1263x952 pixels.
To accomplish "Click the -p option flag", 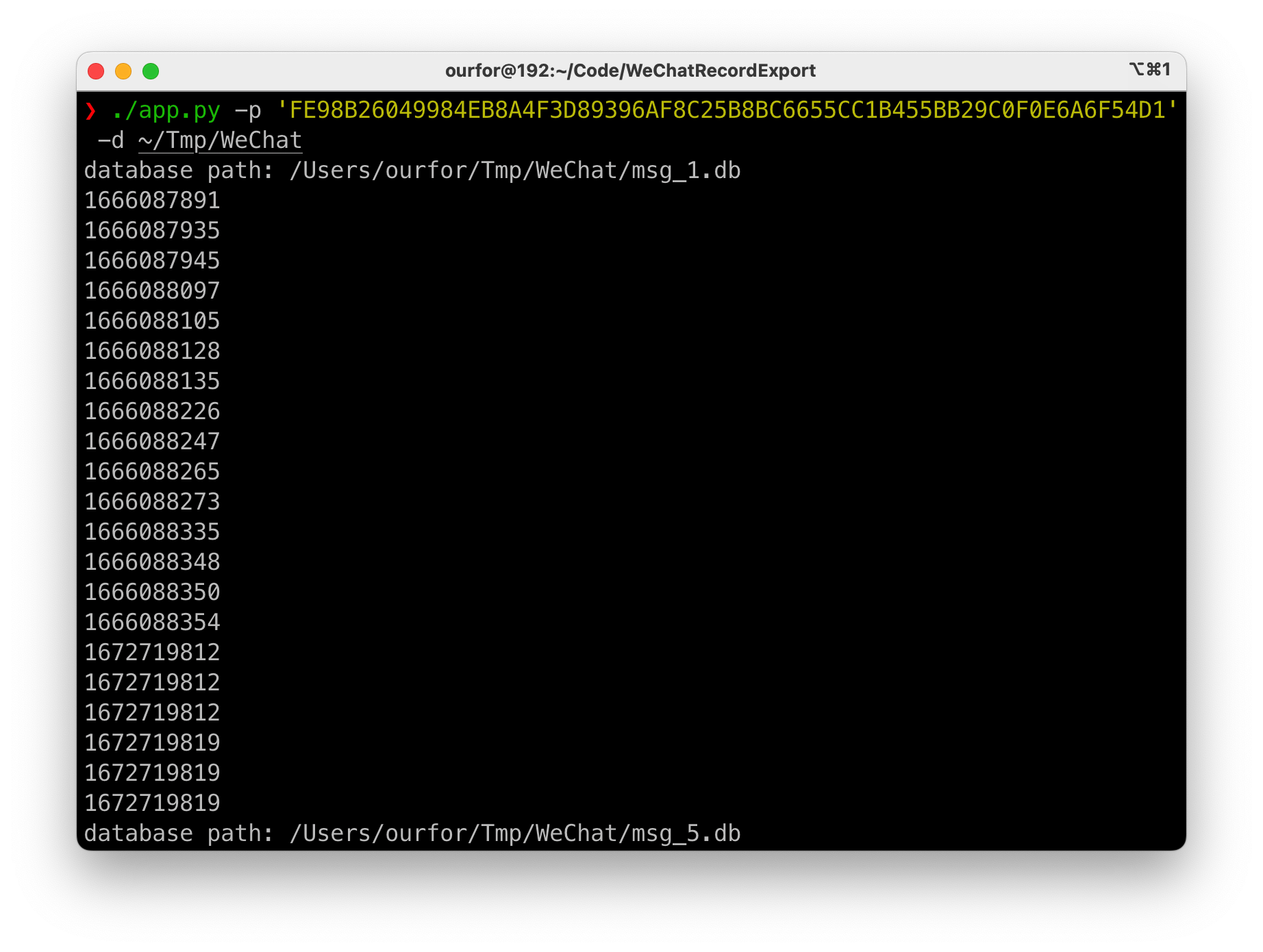I will pos(248,110).
